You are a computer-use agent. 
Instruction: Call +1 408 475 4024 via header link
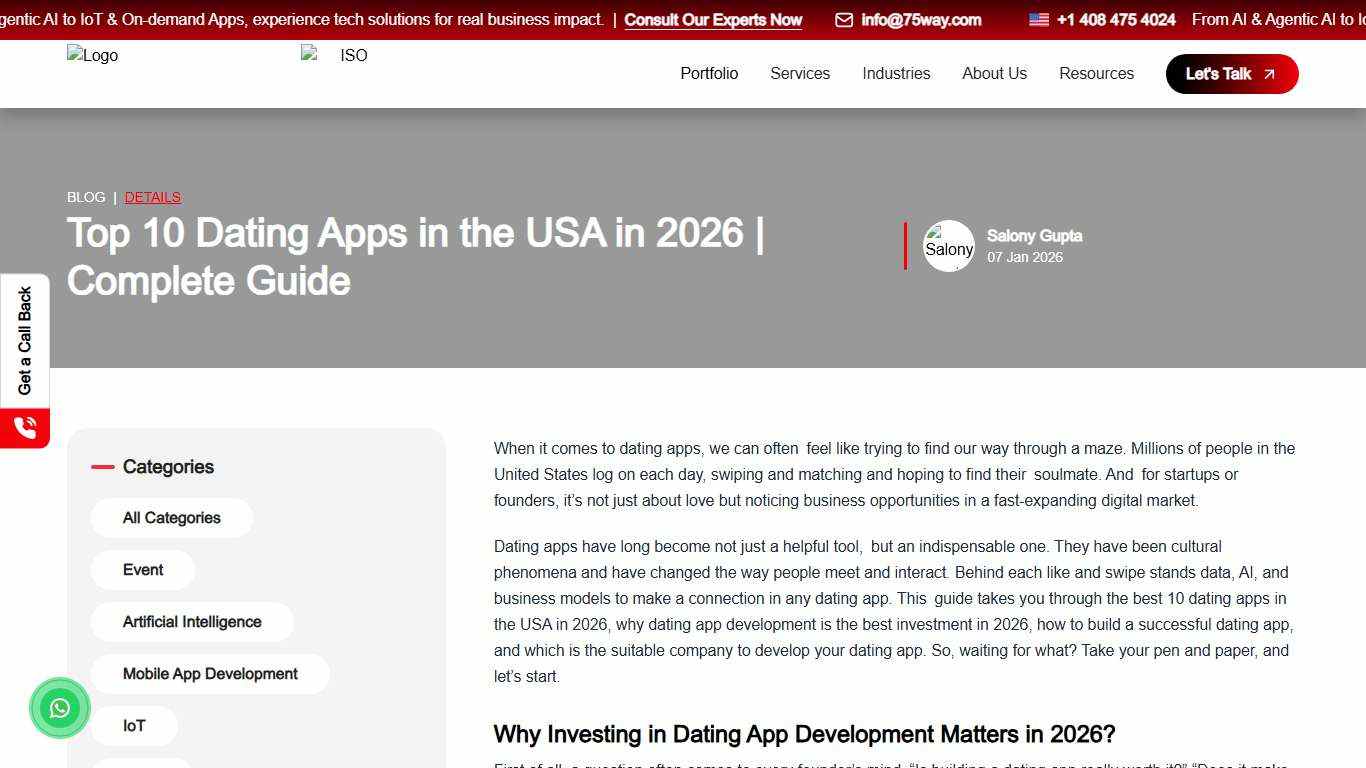(1115, 19)
